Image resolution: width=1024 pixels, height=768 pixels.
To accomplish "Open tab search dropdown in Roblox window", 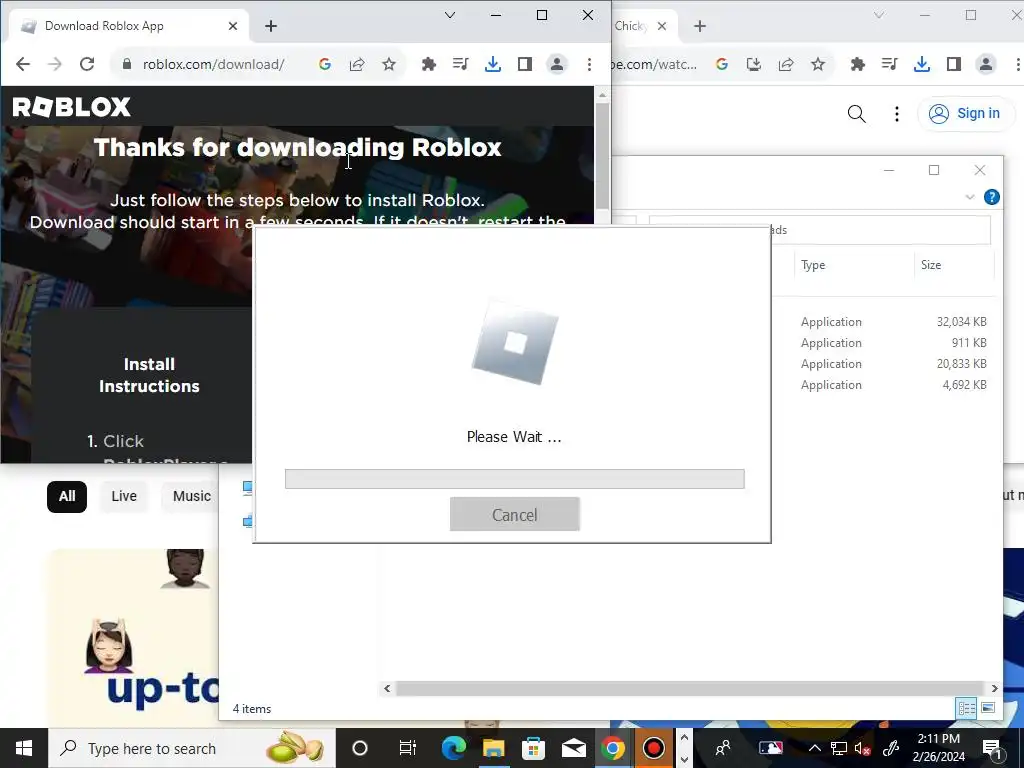I will coord(450,15).
